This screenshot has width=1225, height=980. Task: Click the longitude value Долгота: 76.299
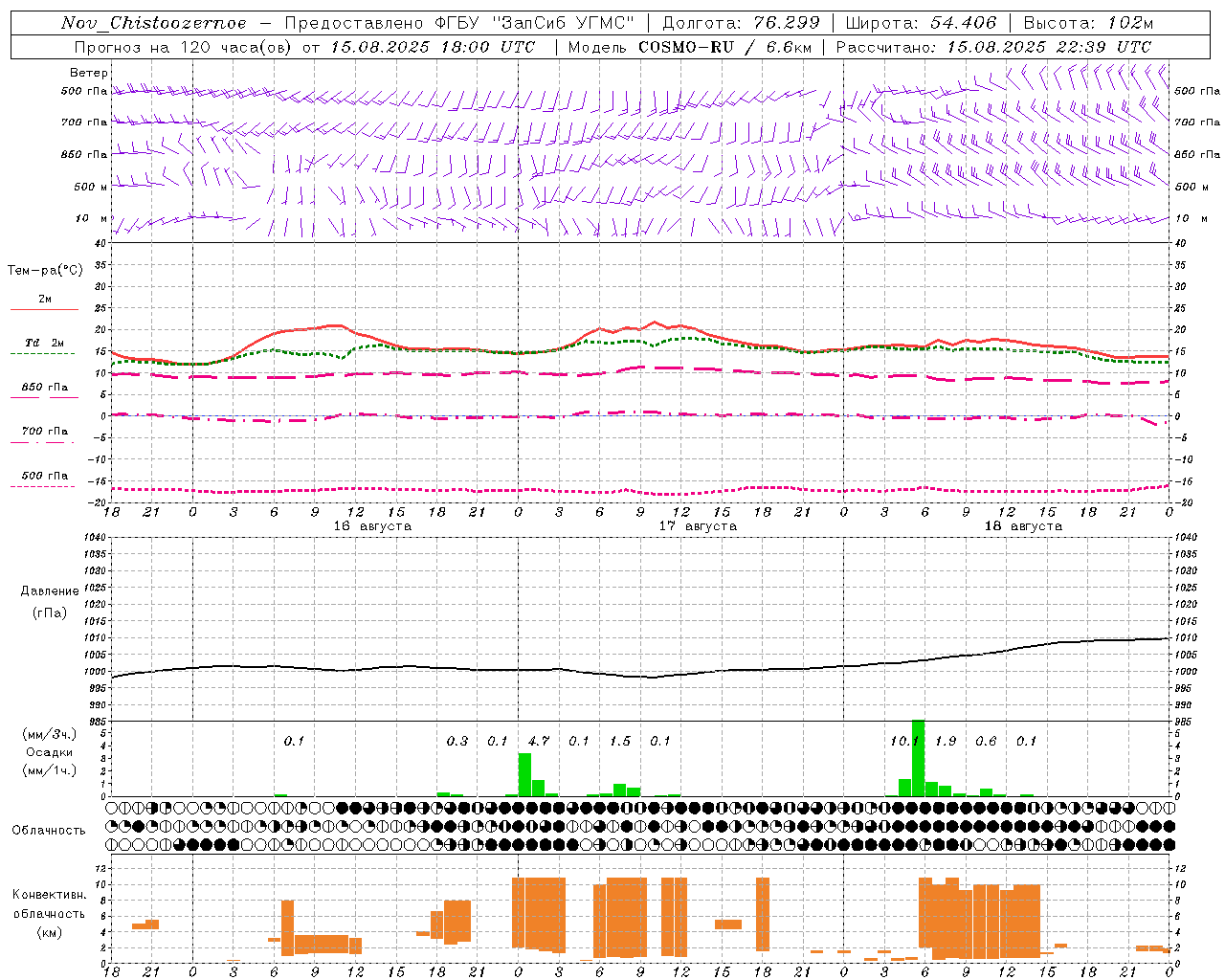click(741, 23)
